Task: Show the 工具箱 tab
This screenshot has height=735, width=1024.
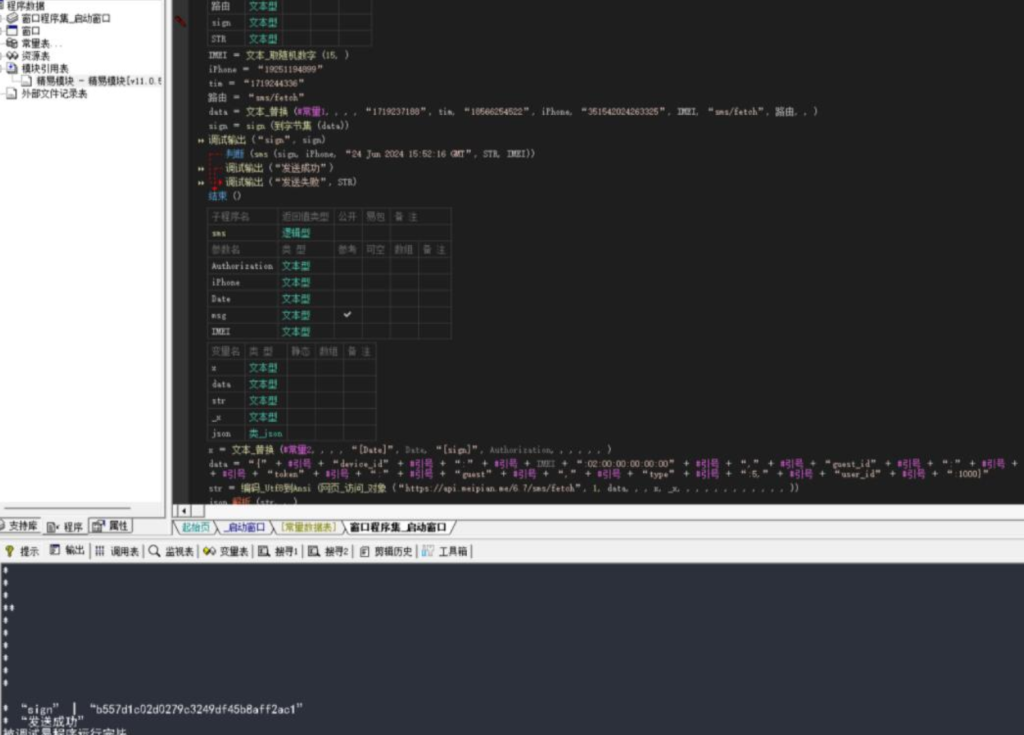Action: (446, 551)
